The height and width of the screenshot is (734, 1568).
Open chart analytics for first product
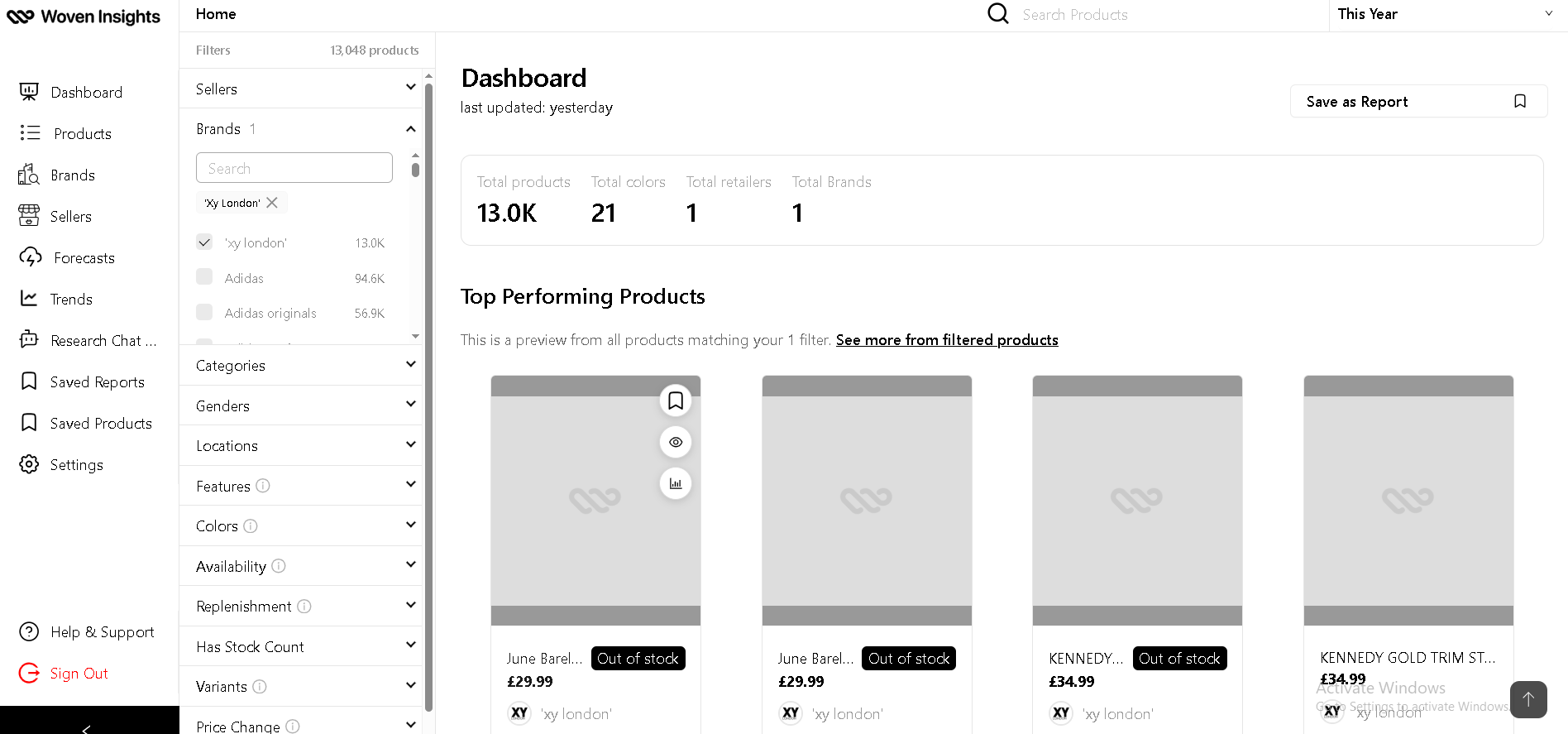click(x=676, y=484)
